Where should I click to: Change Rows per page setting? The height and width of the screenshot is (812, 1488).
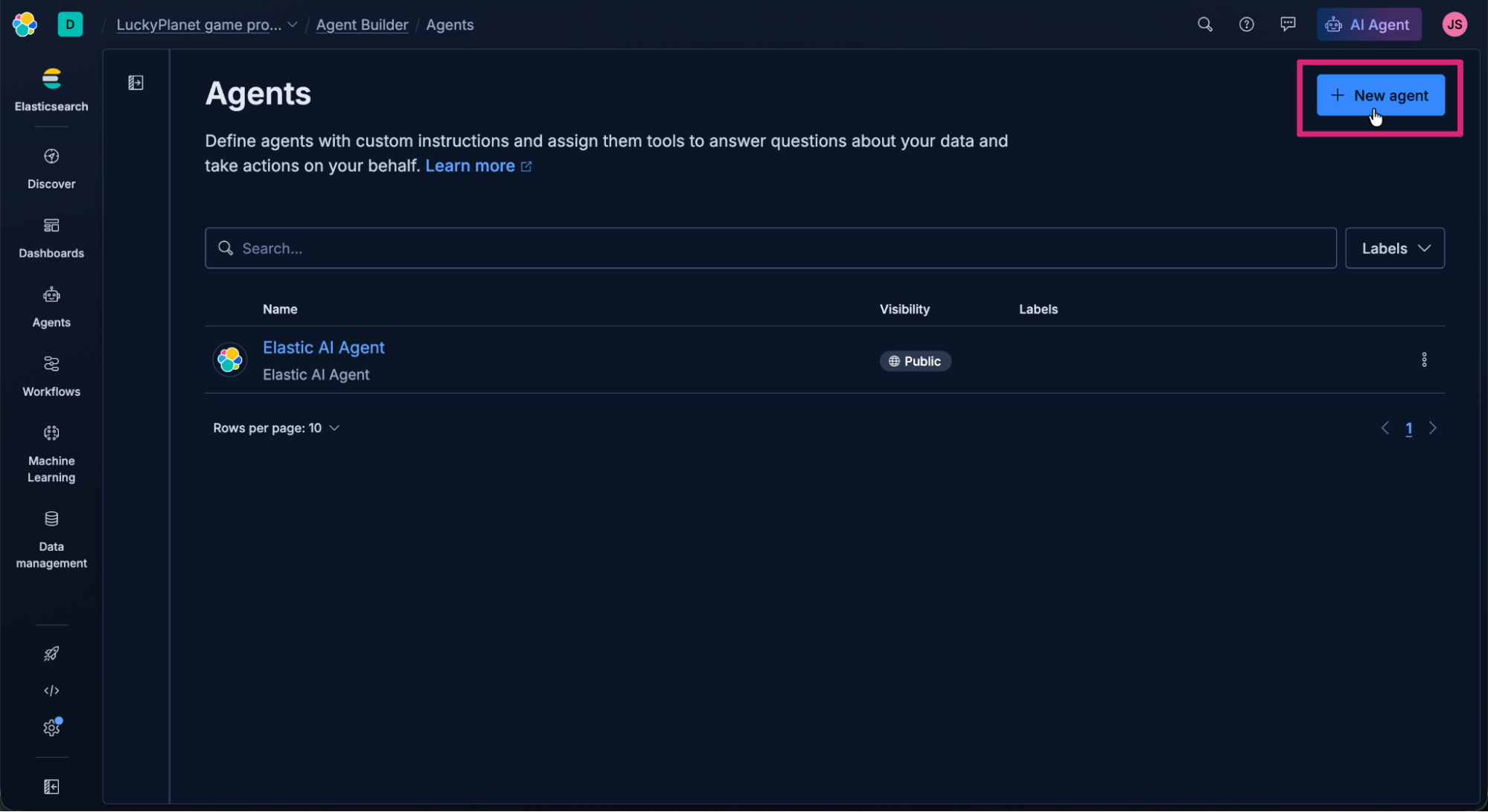276,428
